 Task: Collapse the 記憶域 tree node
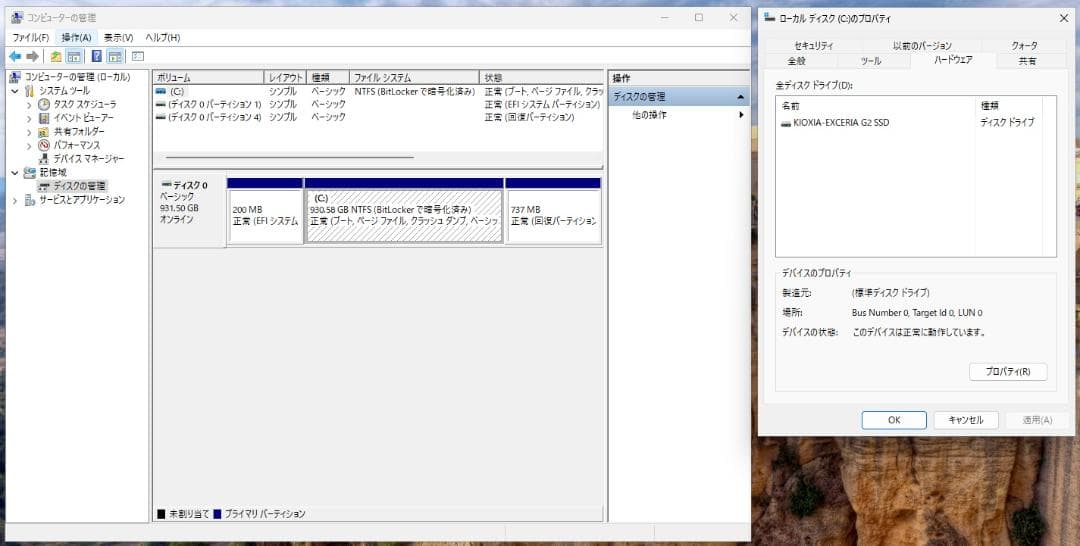[14, 172]
